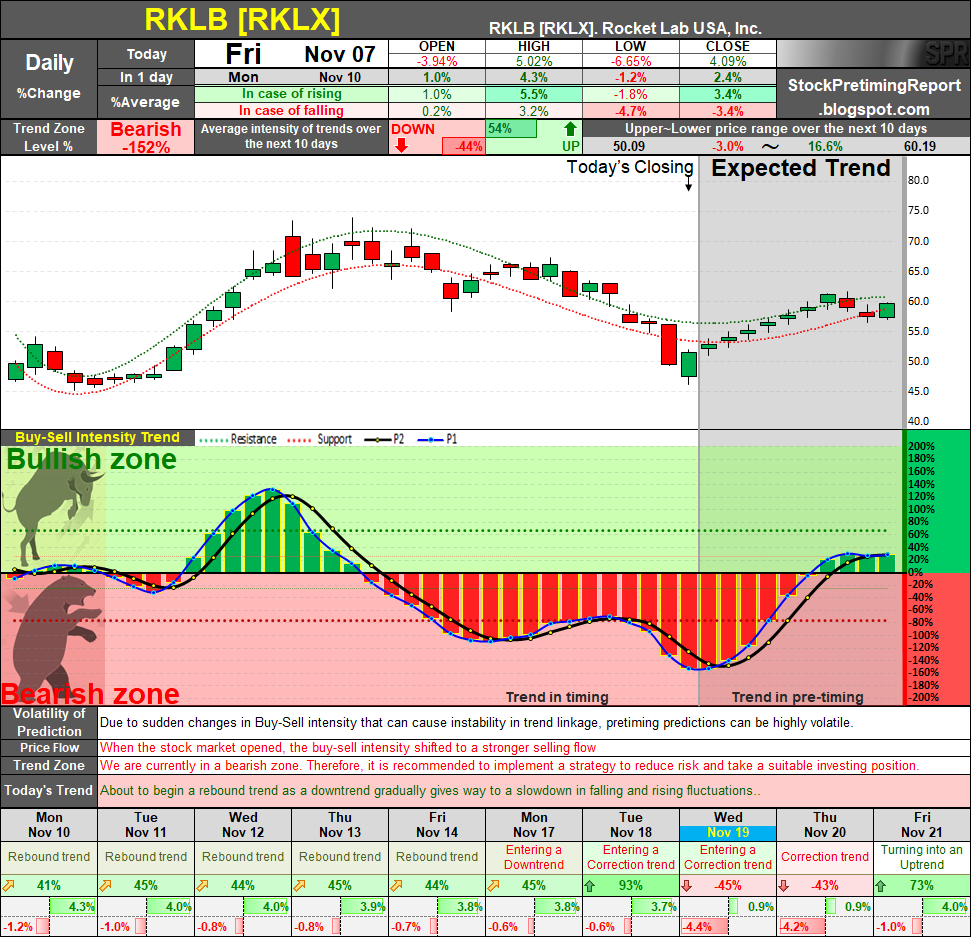
Task: Click the Rocket Lab USA, Inc. name
Action: [x=682, y=28]
